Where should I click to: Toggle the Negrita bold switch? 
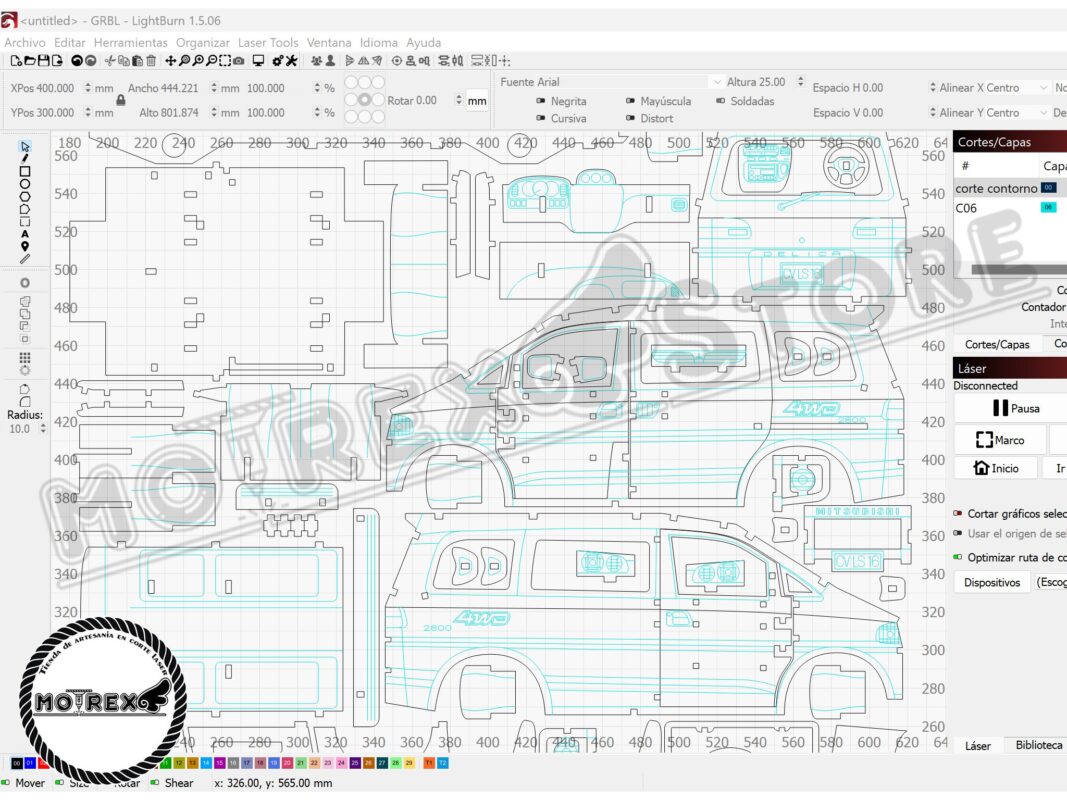pos(541,101)
